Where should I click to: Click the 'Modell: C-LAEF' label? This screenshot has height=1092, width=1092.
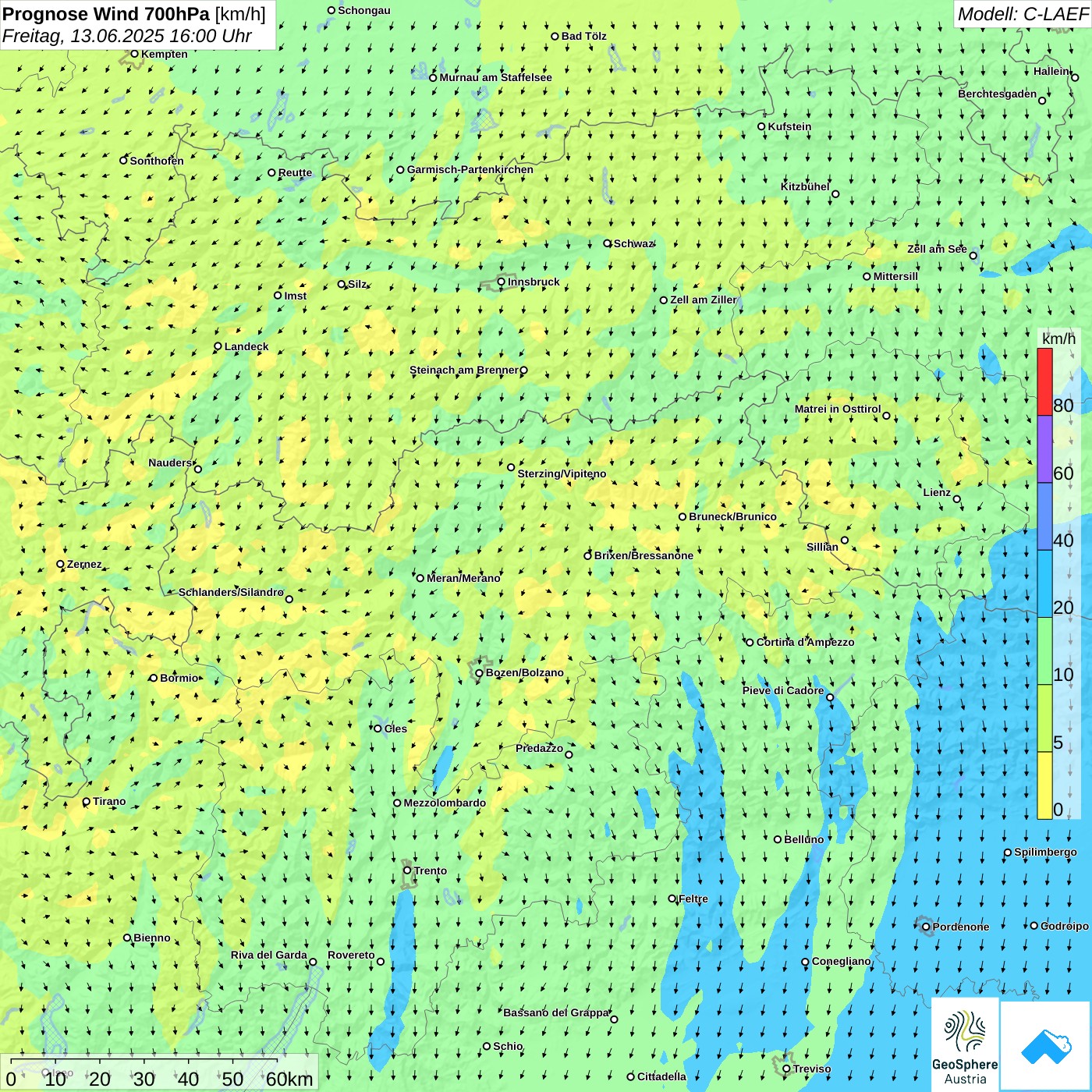coord(1023,14)
